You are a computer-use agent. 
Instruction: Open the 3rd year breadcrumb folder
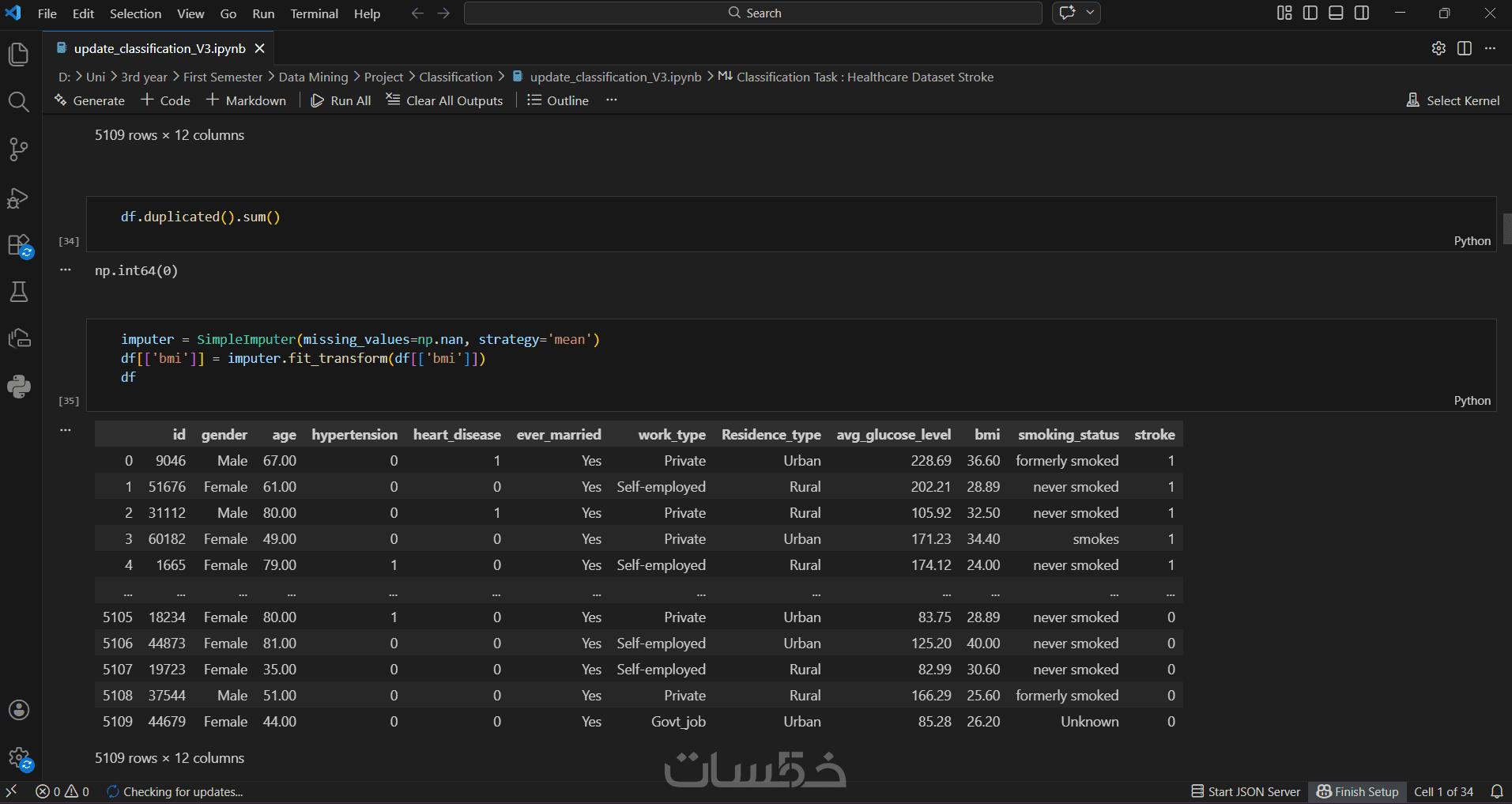pos(144,77)
